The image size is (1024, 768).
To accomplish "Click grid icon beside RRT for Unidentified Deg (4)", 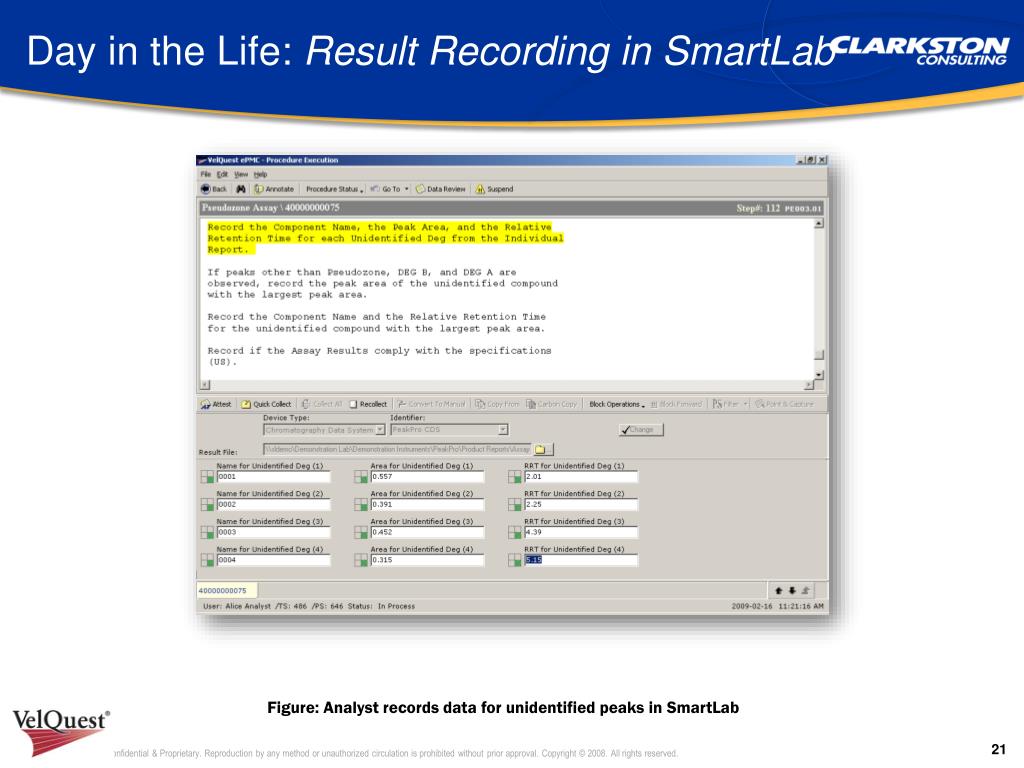I will pos(515,560).
